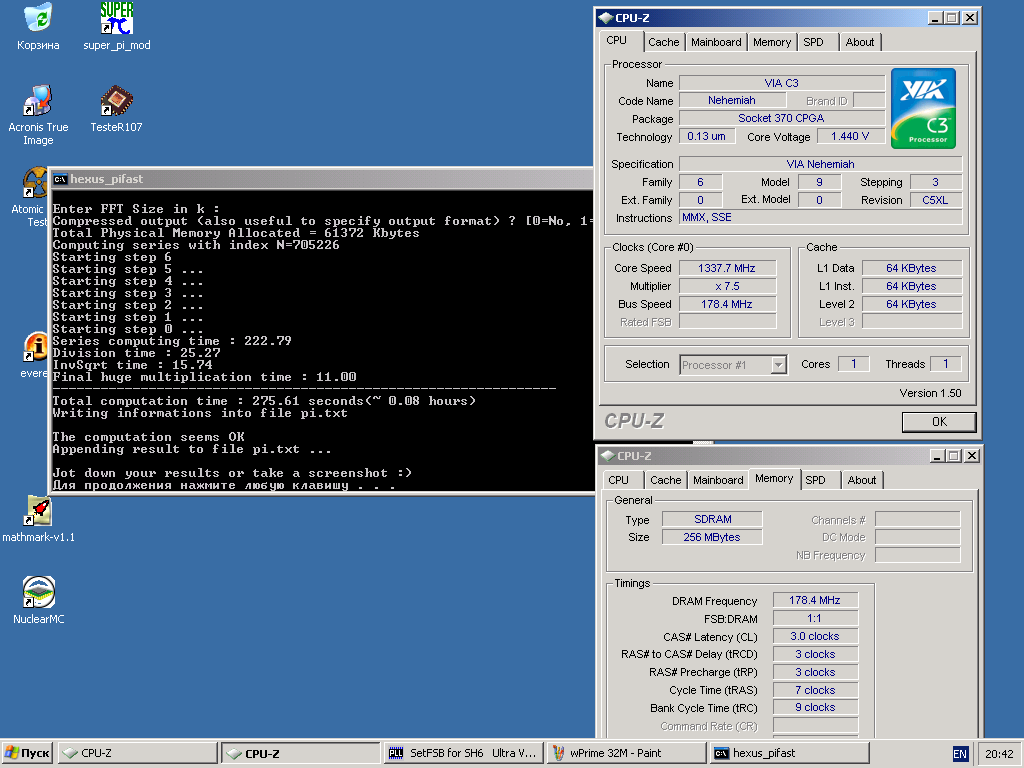Click the hexus_pifast console title bar icon
The height and width of the screenshot is (768, 1024).
tap(61, 179)
